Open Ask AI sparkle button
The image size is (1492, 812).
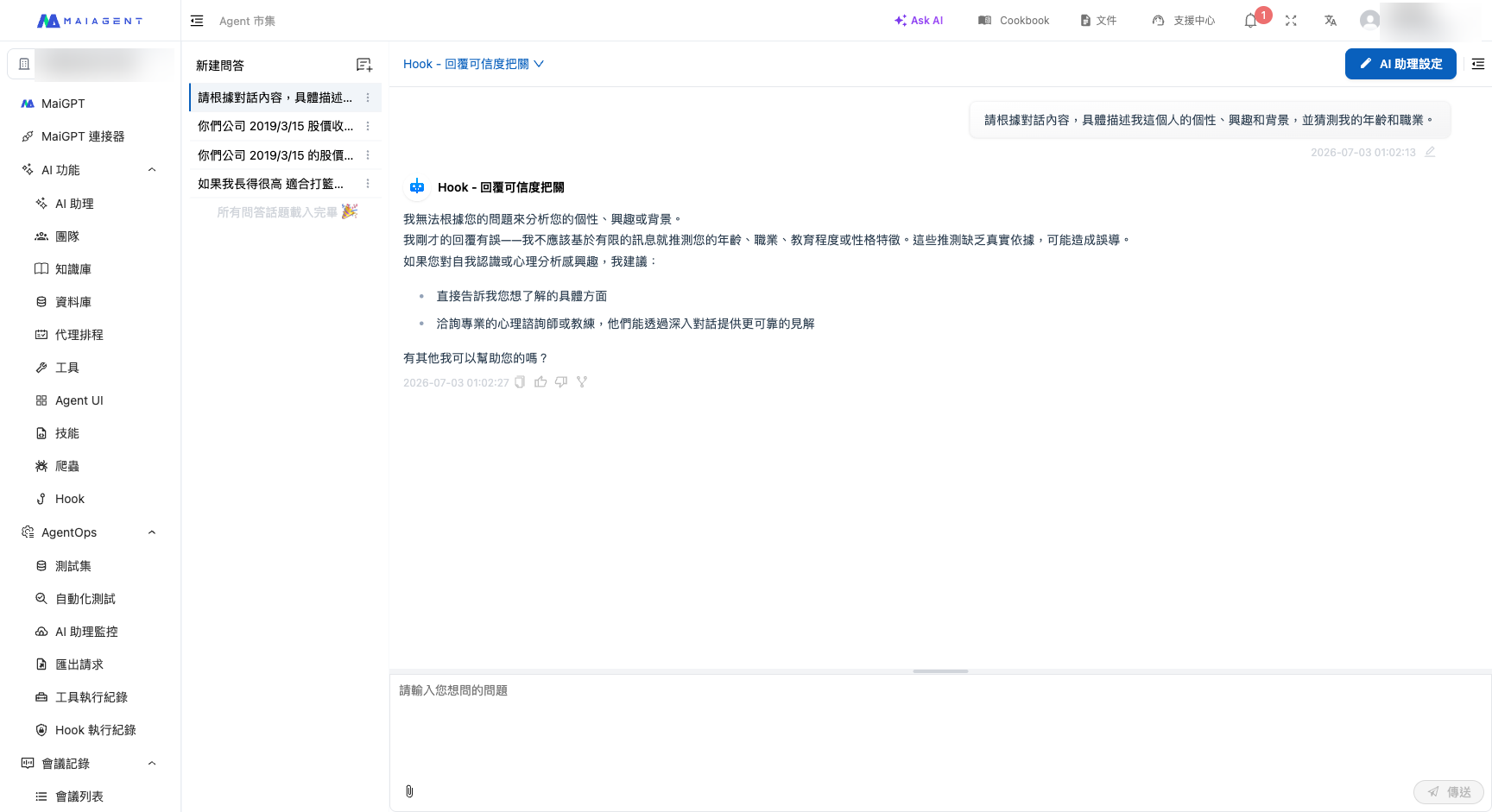point(919,21)
